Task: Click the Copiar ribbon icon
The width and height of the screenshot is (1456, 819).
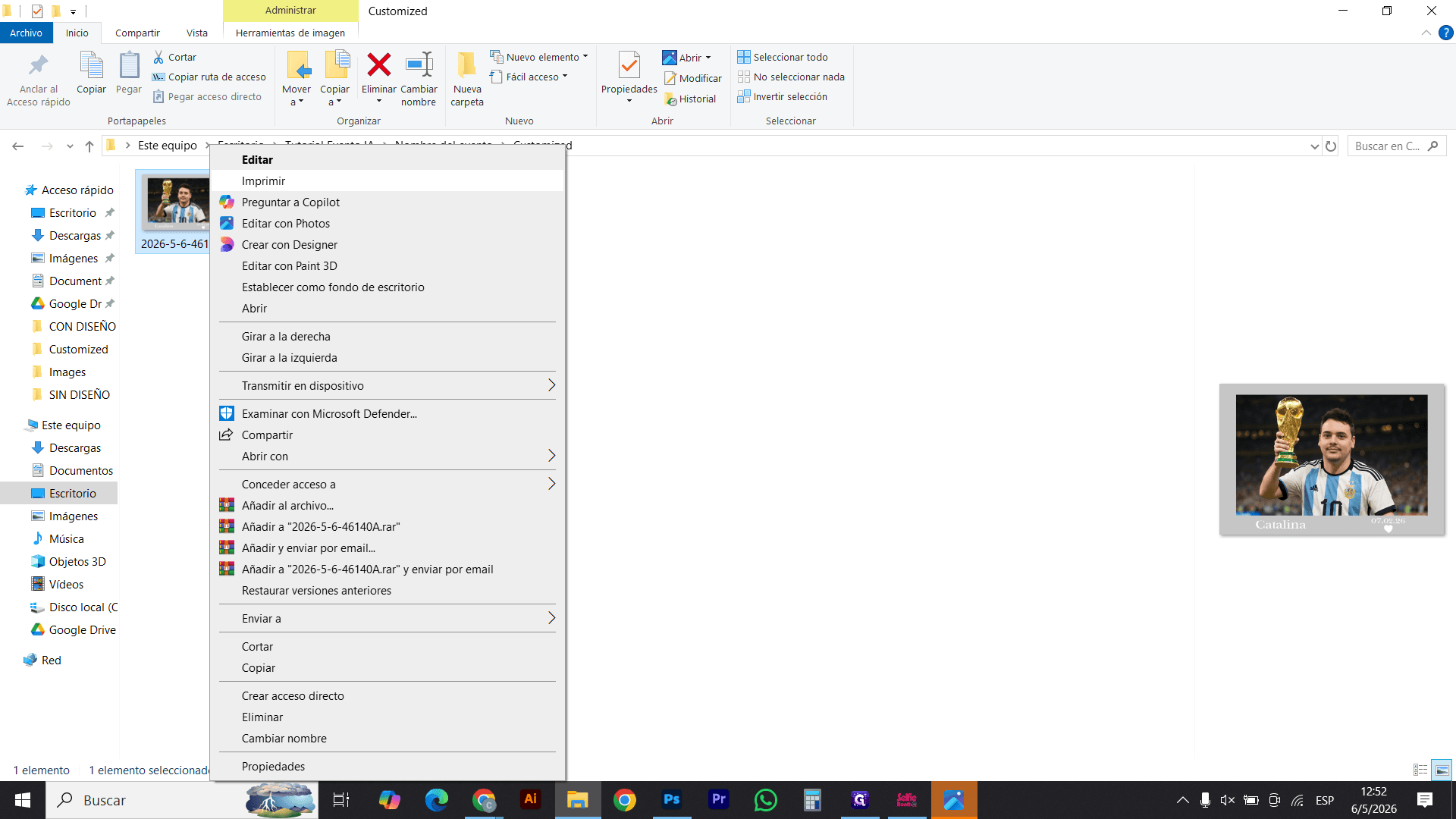Action: point(92,66)
